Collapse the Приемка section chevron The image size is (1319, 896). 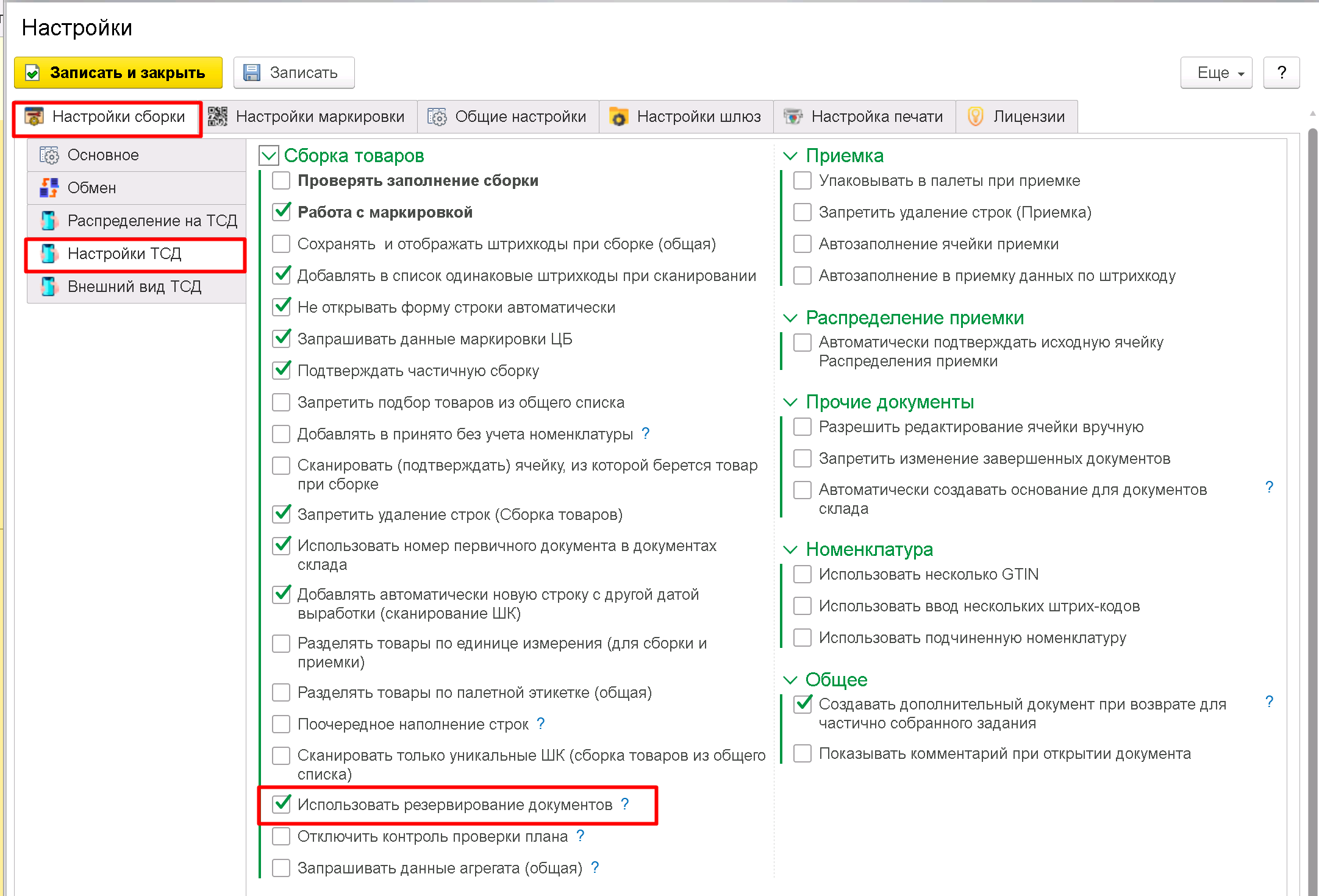(x=790, y=156)
